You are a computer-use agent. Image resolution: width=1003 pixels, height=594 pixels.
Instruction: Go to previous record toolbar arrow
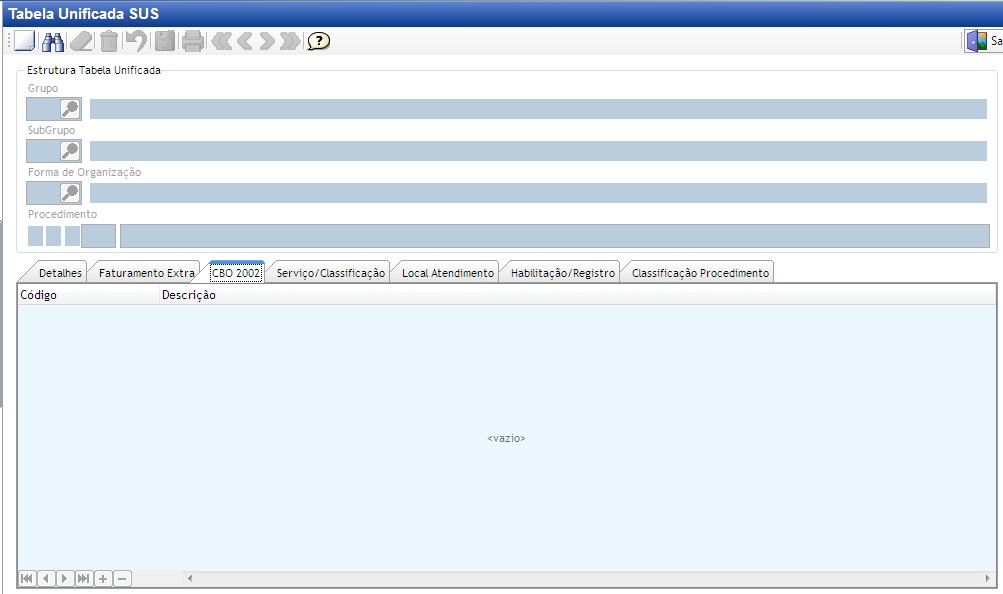[x=244, y=42]
